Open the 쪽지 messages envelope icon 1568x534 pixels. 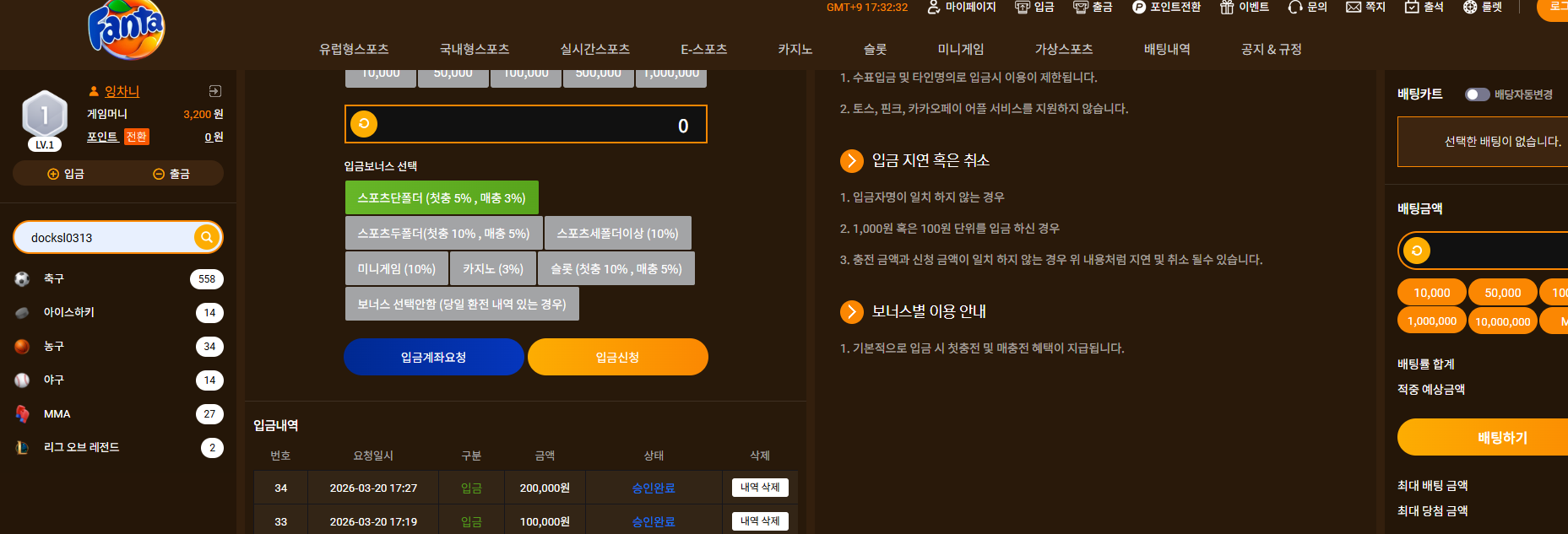[1354, 7]
